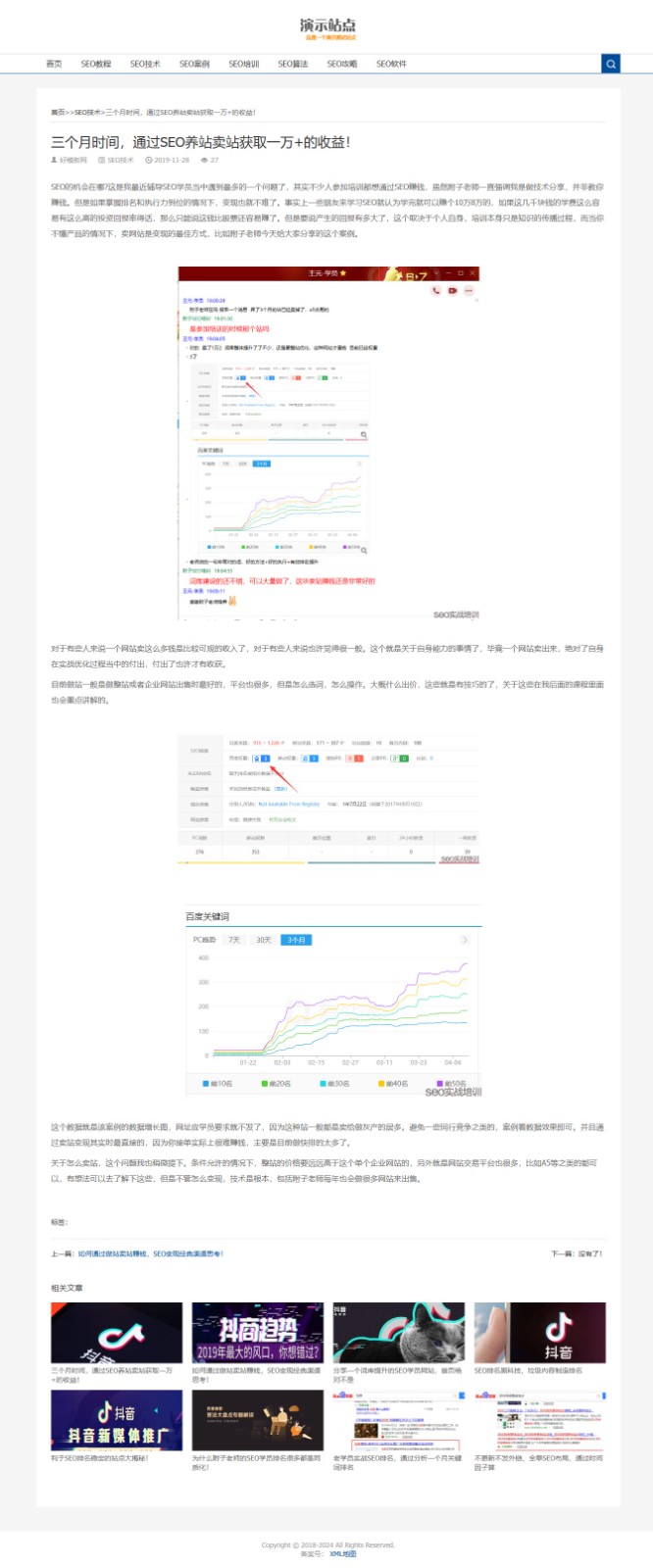Click the 首页 breadcrumb link above the title
Viewport: 653px width, 1568px height.
[58, 113]
